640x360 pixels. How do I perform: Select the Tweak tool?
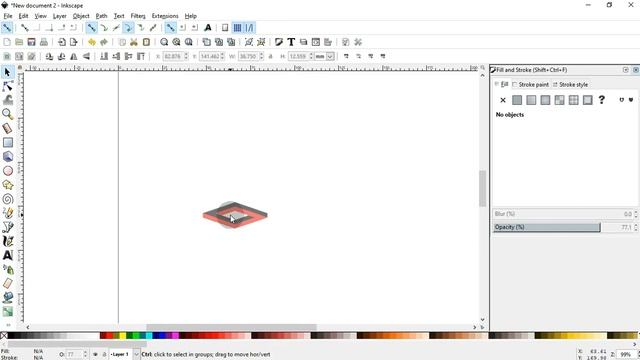pyautogui.click(x=7, y=100)
